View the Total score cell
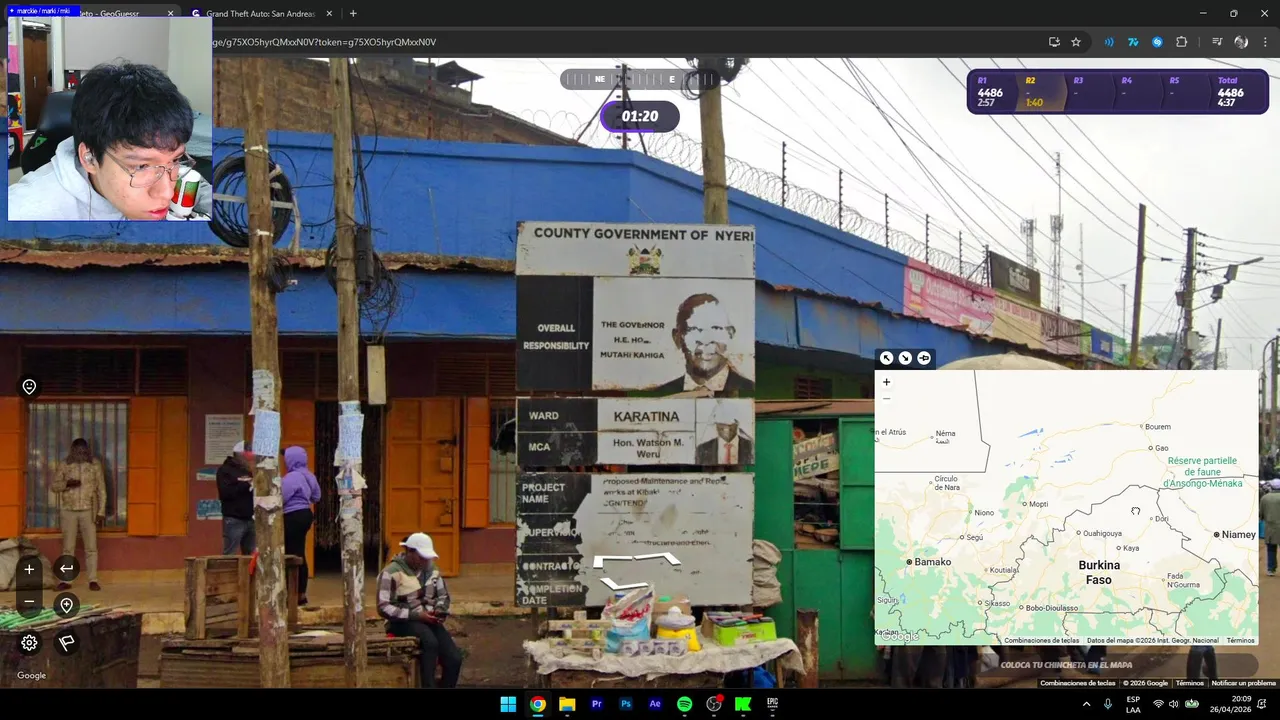1280x720 pixels. click(1236, 92)
